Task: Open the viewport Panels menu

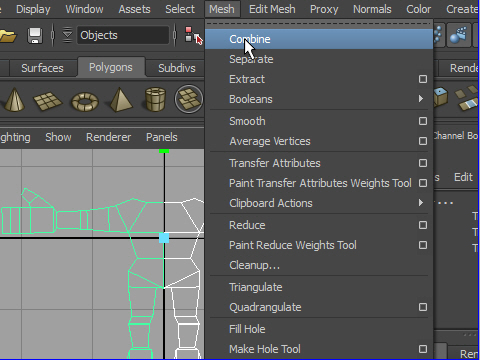Action: pyautogui.click(x=162, y=137)
